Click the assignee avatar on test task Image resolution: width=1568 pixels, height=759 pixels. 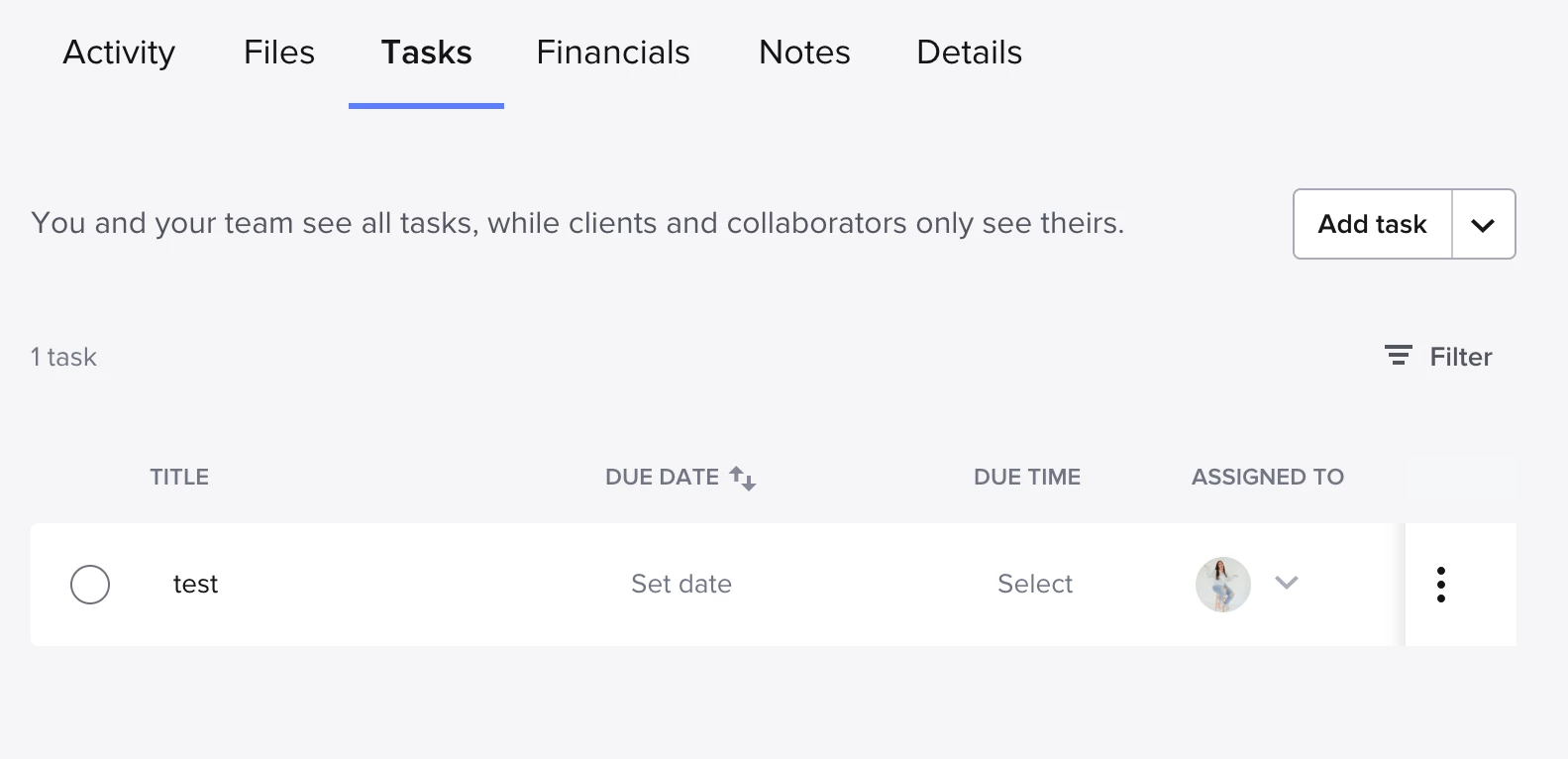pos(1222,585)
